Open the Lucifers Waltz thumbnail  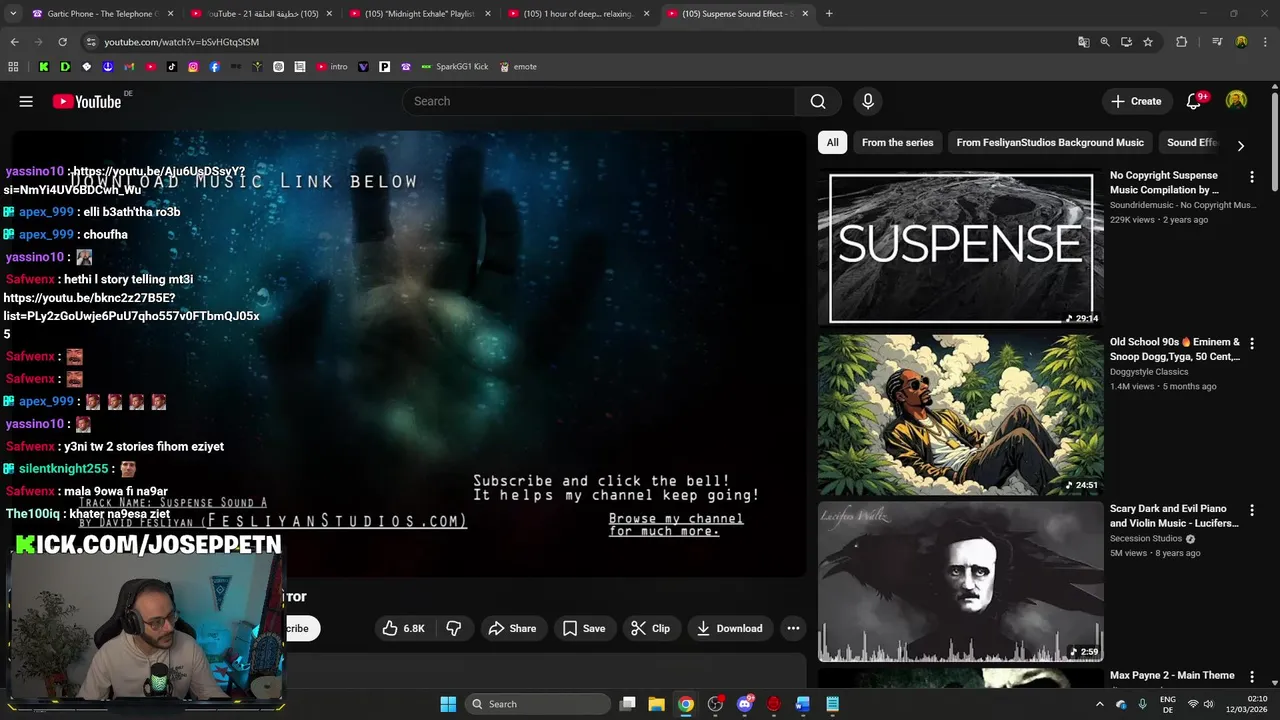point(961,582)
